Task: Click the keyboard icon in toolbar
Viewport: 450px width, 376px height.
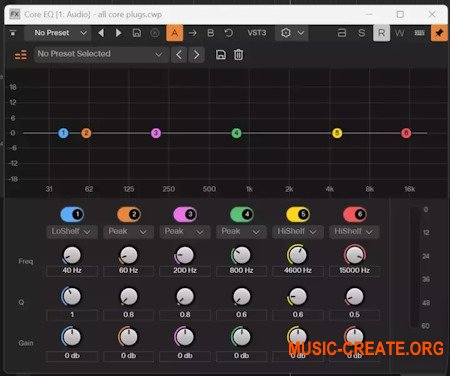Action: point(419,33)
